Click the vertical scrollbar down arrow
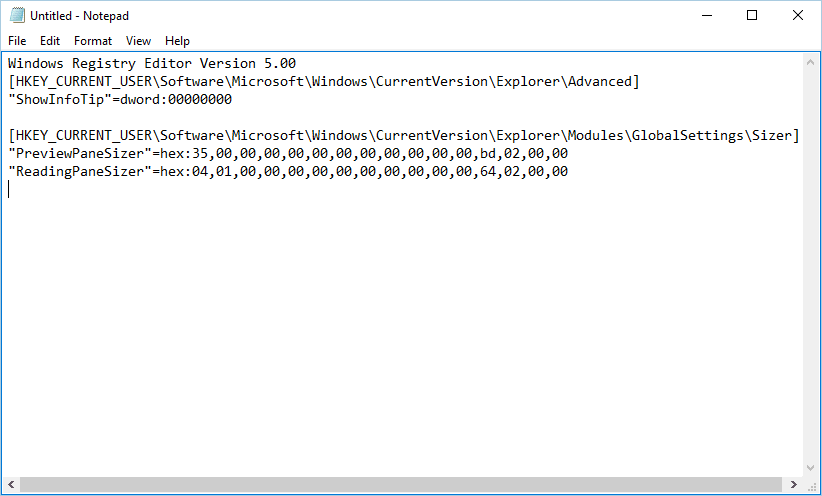Image resolution: width=822 pixels, height=496 pixels. [810, 468]
